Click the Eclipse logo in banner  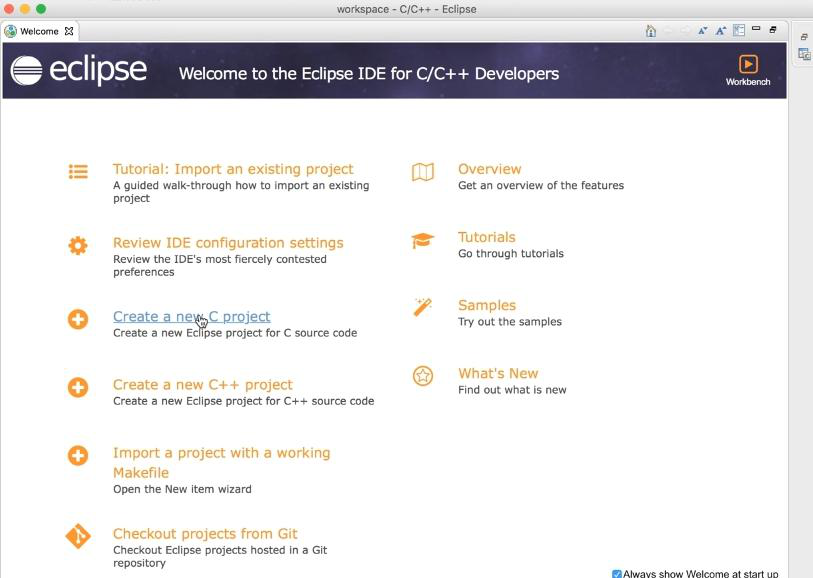click(79, 70)
